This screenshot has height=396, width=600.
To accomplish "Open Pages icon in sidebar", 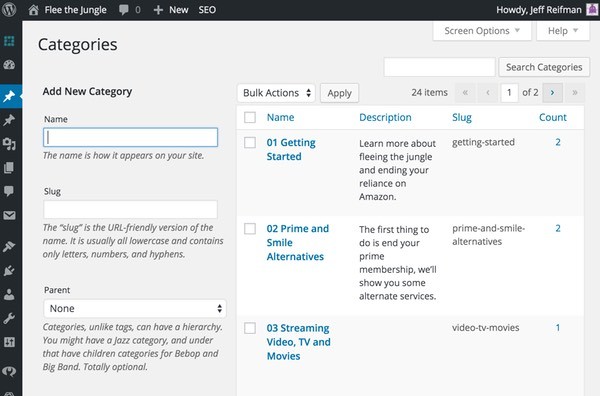I will pos(9,168).
